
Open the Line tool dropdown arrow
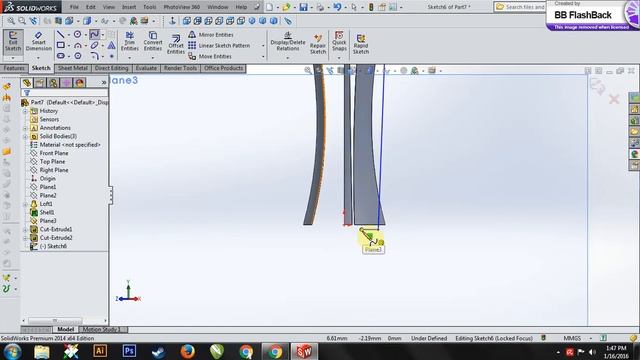pos(69,35)
